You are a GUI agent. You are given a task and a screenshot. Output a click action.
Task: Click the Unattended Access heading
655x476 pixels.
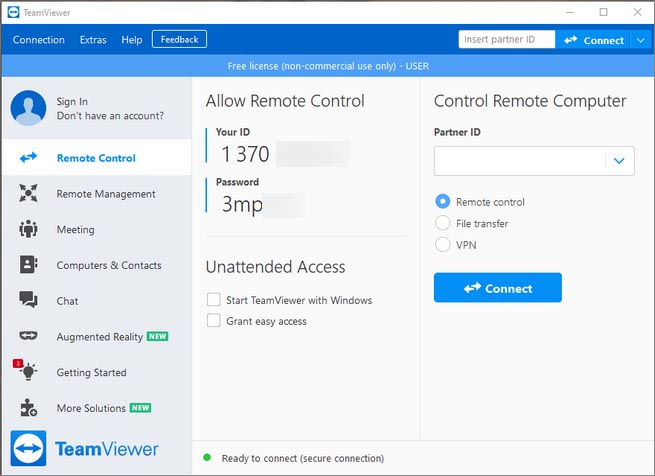tap(275, 267)
